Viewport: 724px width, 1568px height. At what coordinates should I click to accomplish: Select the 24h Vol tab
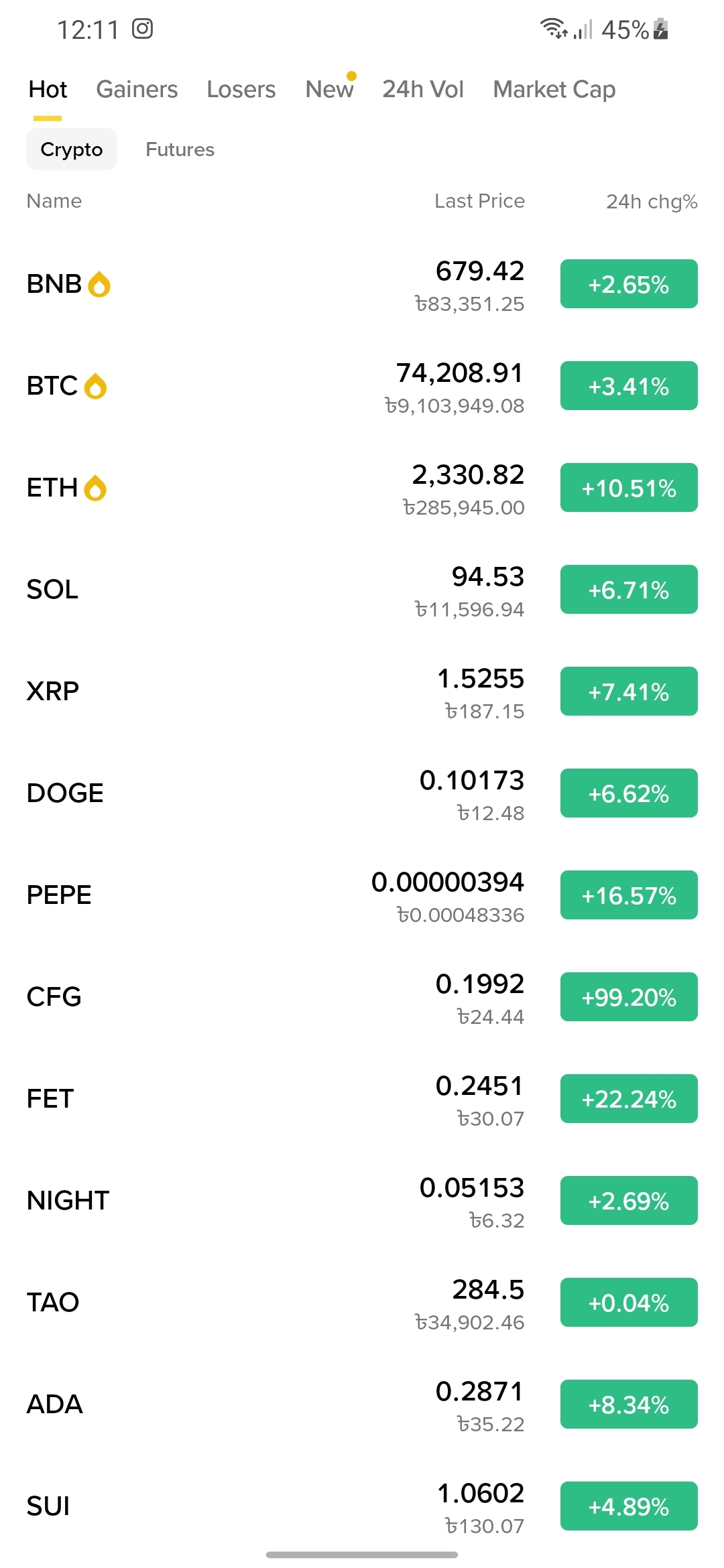coord(423,89)
